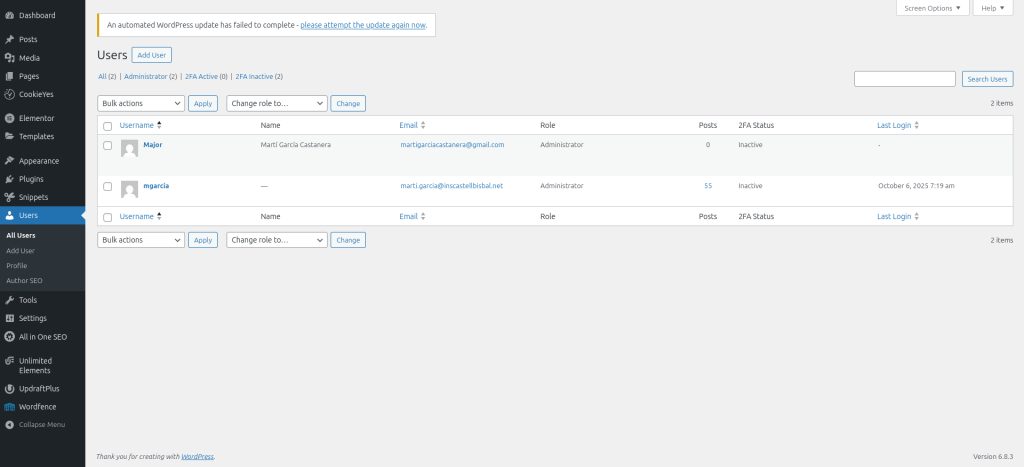
Task: Click the Media library icon
Action: [x=9, y=58]
